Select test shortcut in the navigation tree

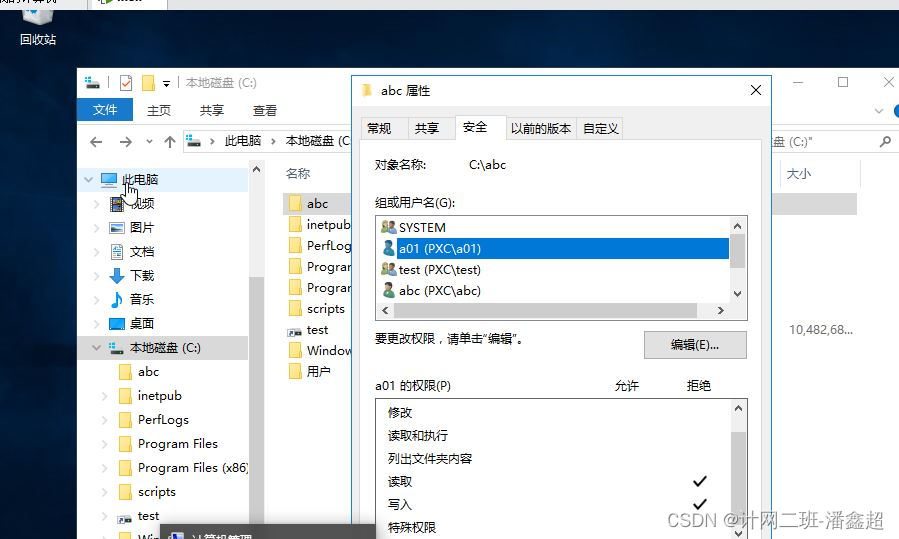148,516
